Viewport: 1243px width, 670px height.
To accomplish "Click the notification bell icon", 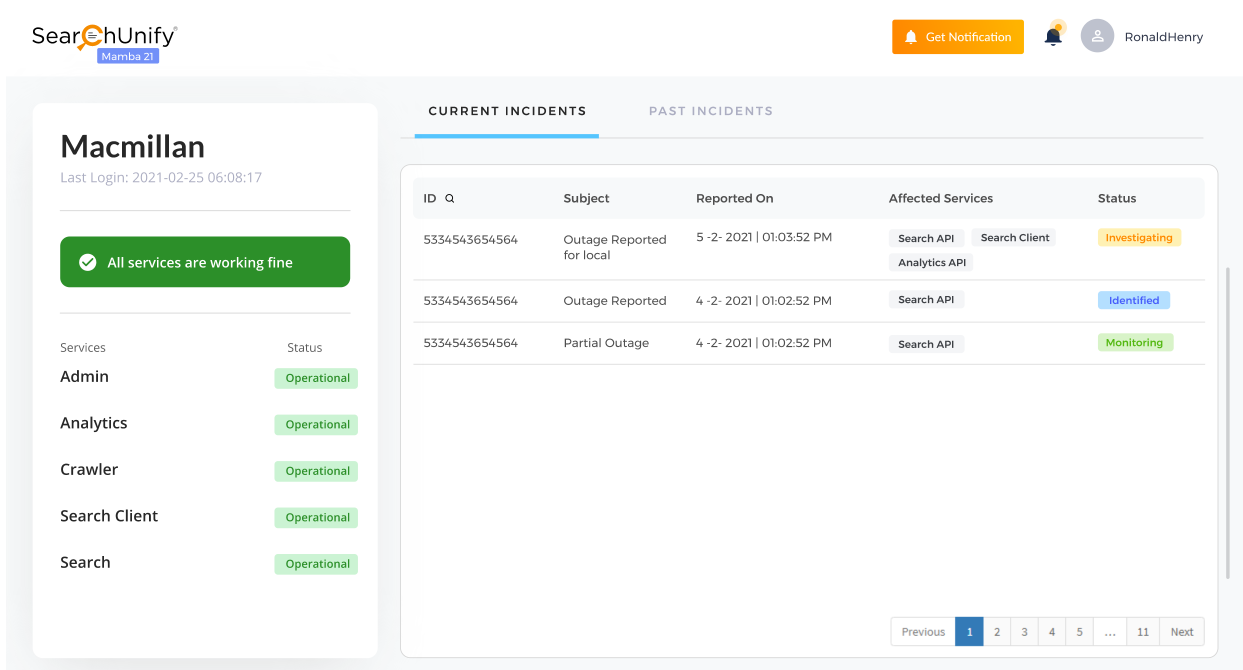I will (x=1053, y=37).
